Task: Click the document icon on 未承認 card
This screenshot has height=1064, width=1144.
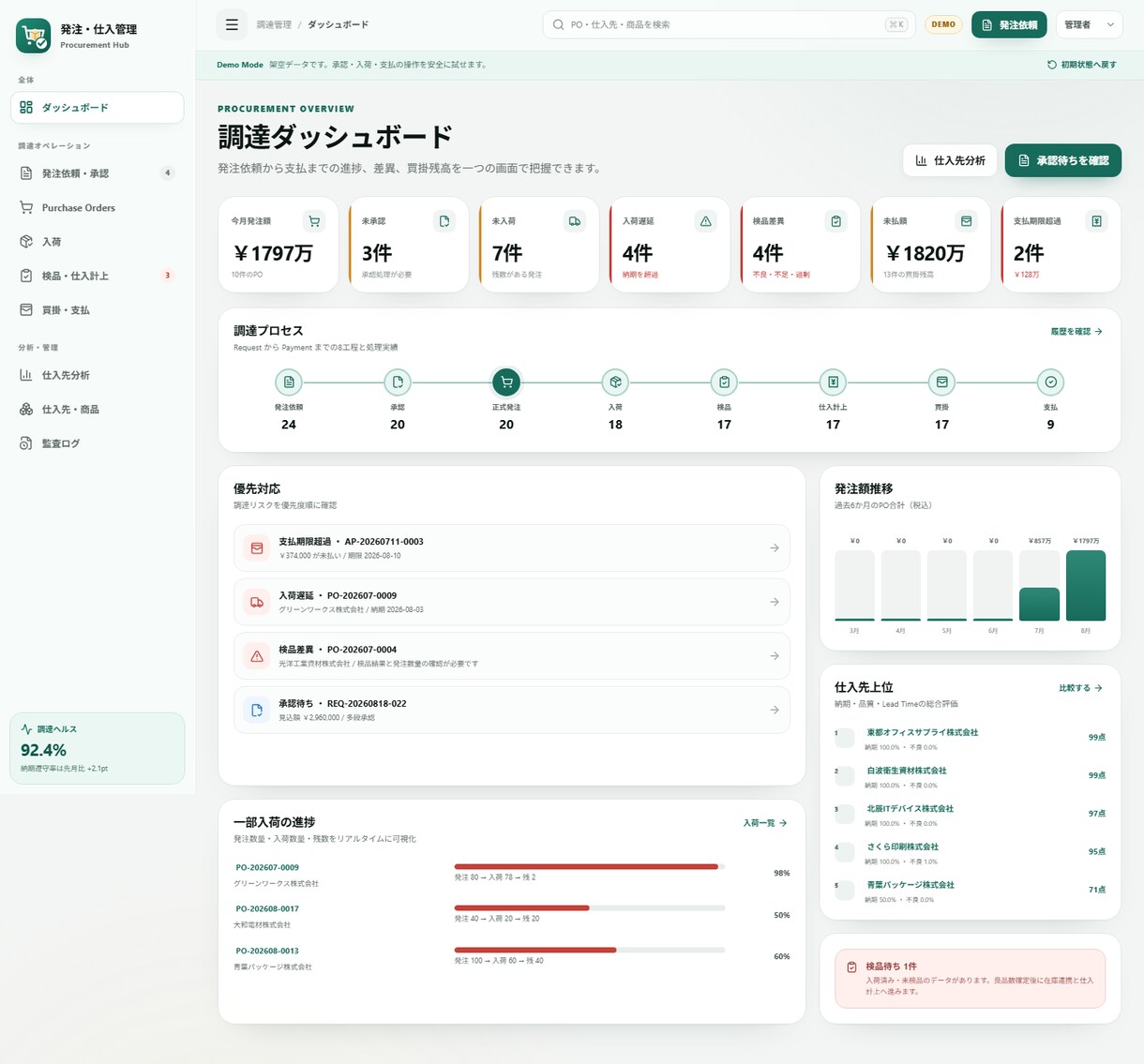Action: (444, 221)
